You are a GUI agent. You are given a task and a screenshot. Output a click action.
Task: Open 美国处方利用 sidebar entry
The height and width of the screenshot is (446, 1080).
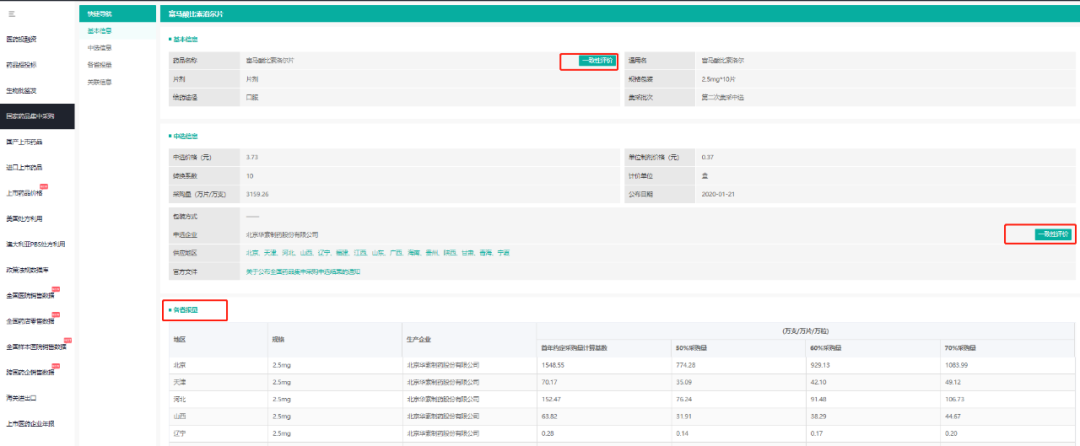coord(24,218)
